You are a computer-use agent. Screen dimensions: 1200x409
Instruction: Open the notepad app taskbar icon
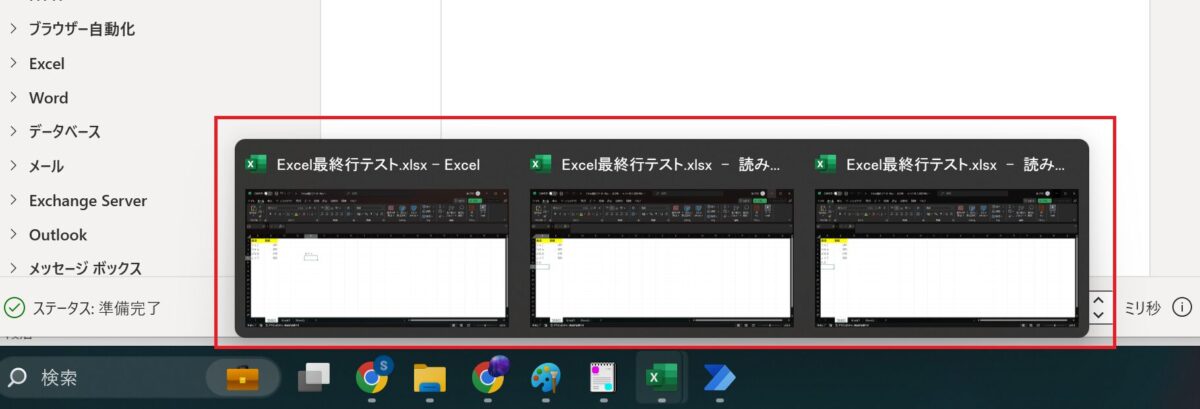(602, 377)
